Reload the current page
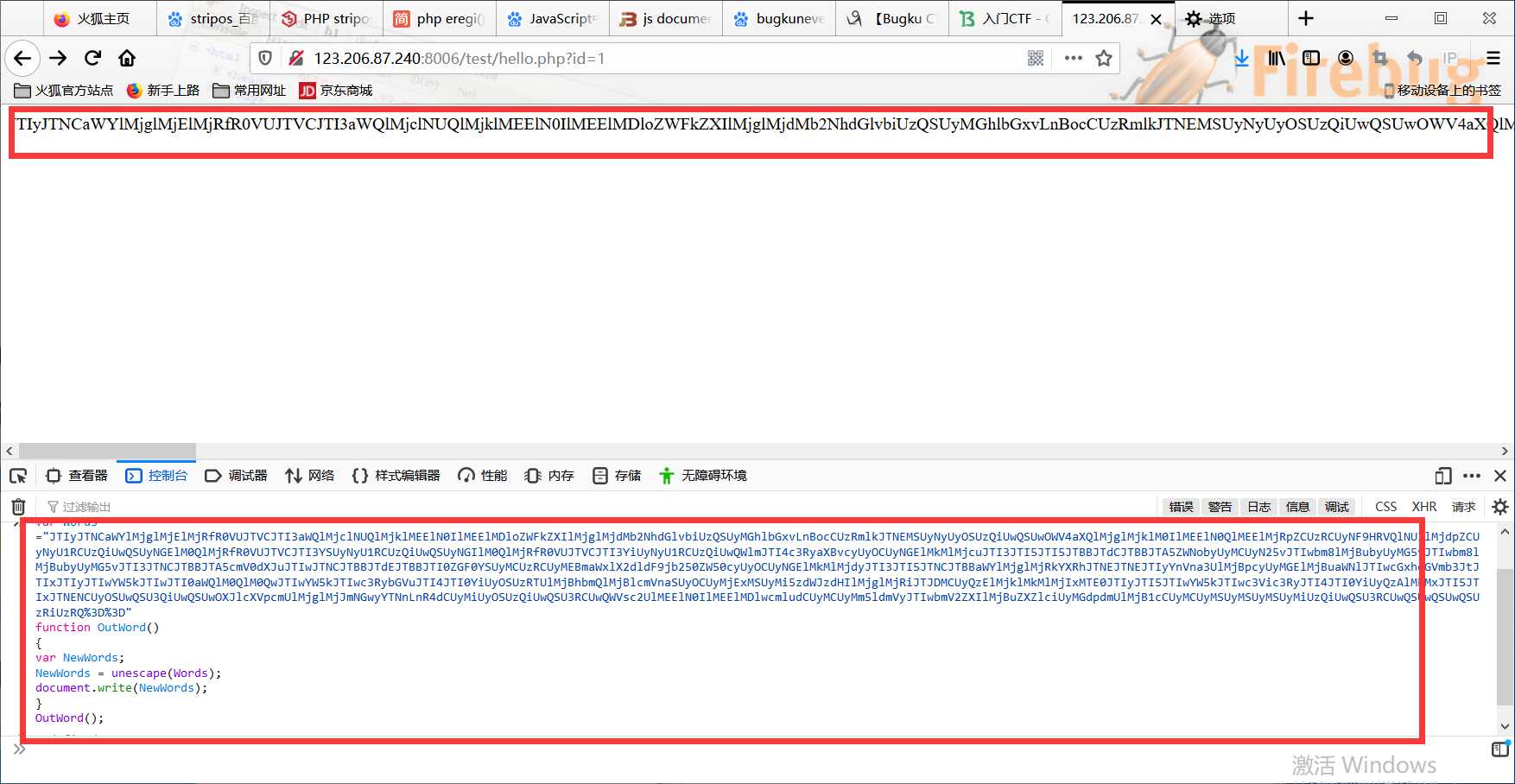Image resolution: width=1515 pixels, height=784 pixels. coord(92,58)
